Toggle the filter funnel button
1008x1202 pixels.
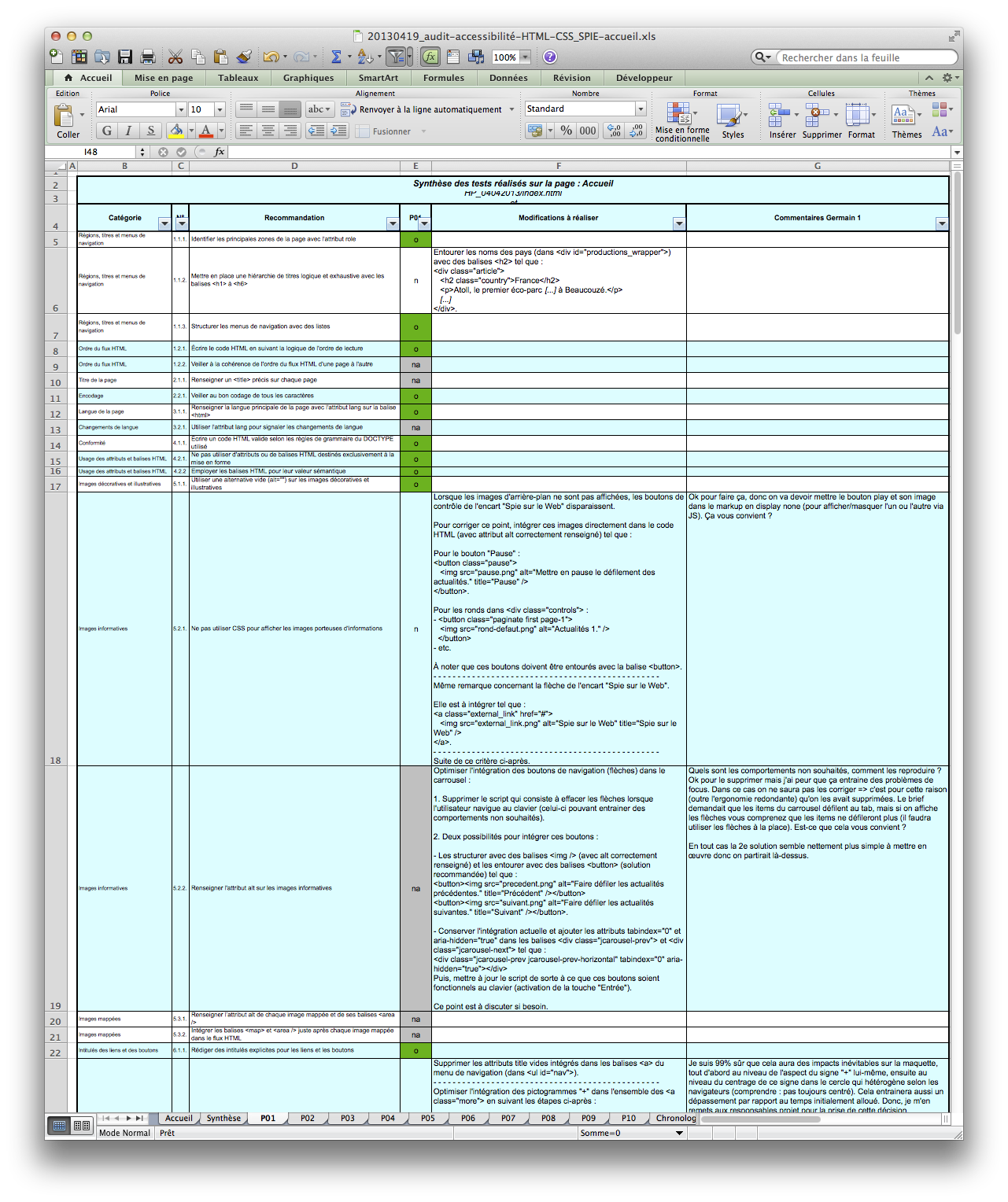[x=397, y=57]
